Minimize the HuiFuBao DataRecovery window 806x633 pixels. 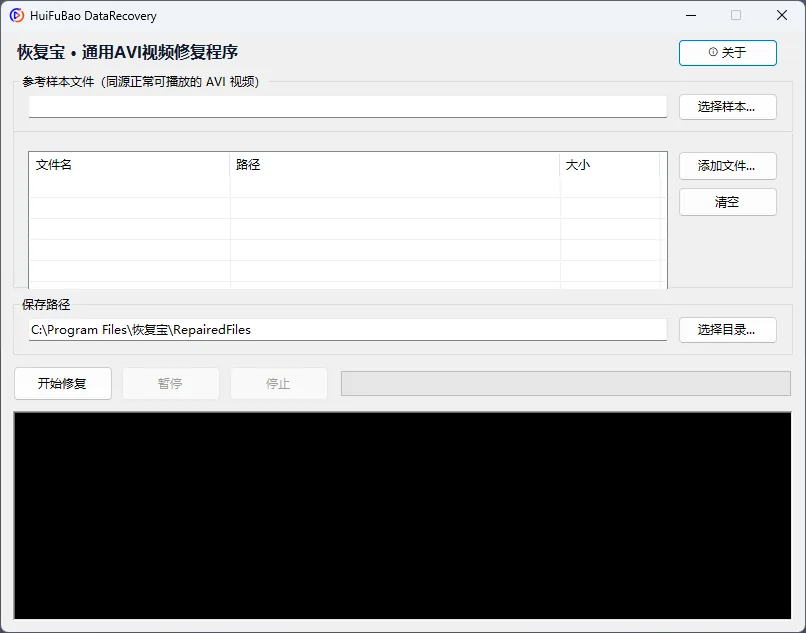point(691,15)
